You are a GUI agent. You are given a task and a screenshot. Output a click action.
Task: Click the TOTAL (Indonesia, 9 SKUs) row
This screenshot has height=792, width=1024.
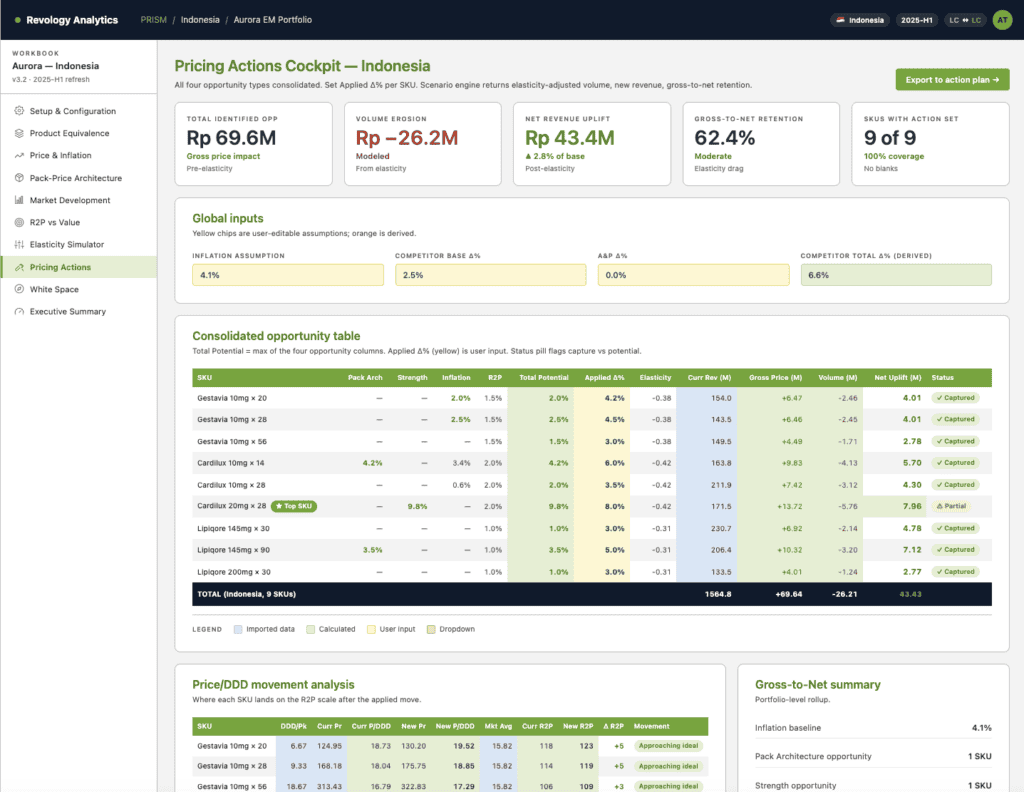(592, 594)
